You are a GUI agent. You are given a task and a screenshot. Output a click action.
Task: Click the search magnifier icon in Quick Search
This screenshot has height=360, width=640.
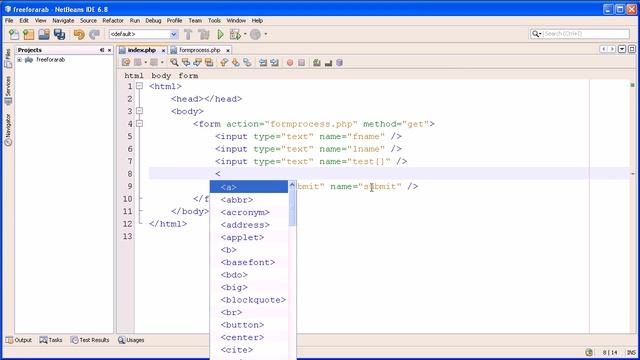tap(536, 34)
